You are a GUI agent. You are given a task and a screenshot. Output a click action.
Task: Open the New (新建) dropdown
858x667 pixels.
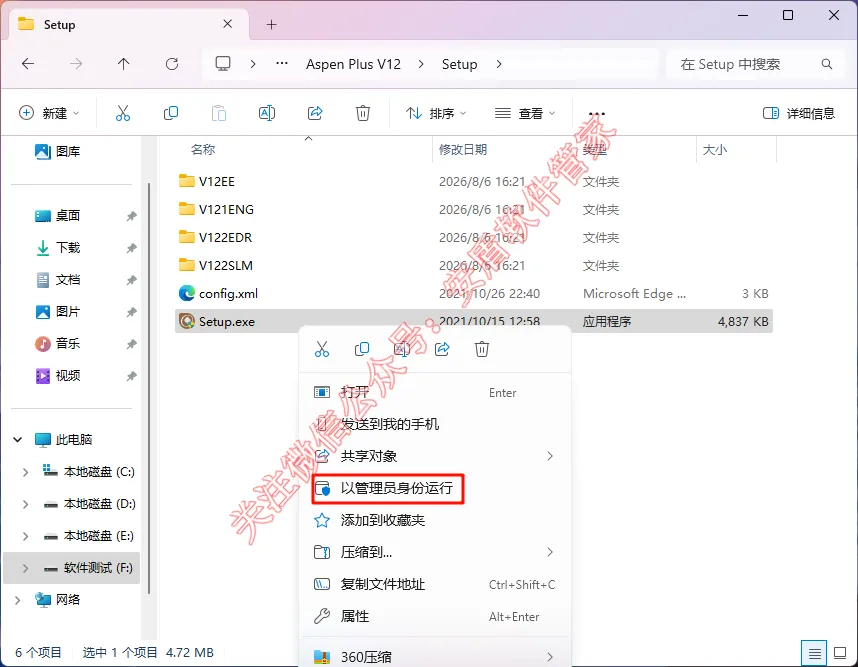coord(49,113)
